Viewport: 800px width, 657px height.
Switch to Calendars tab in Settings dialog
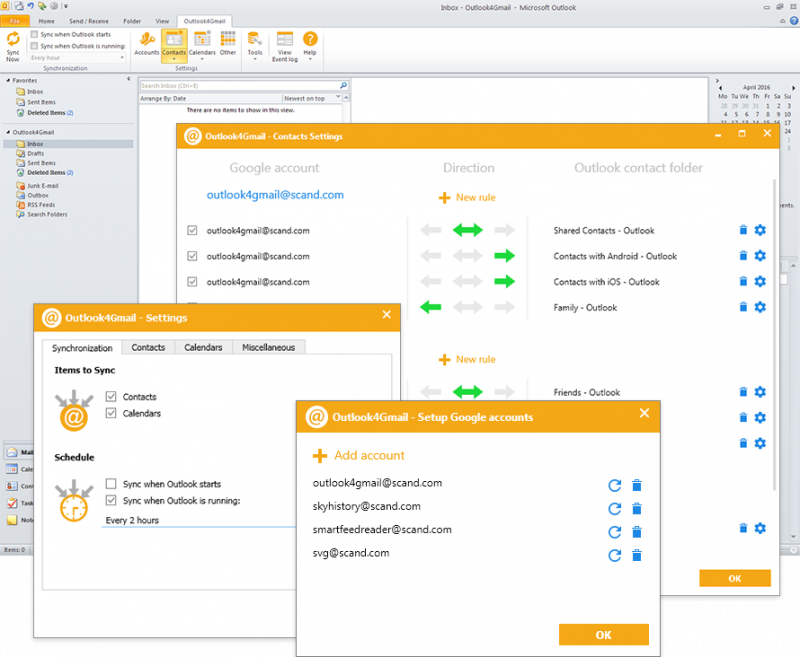pyautogui.click(x=203, y=347)
